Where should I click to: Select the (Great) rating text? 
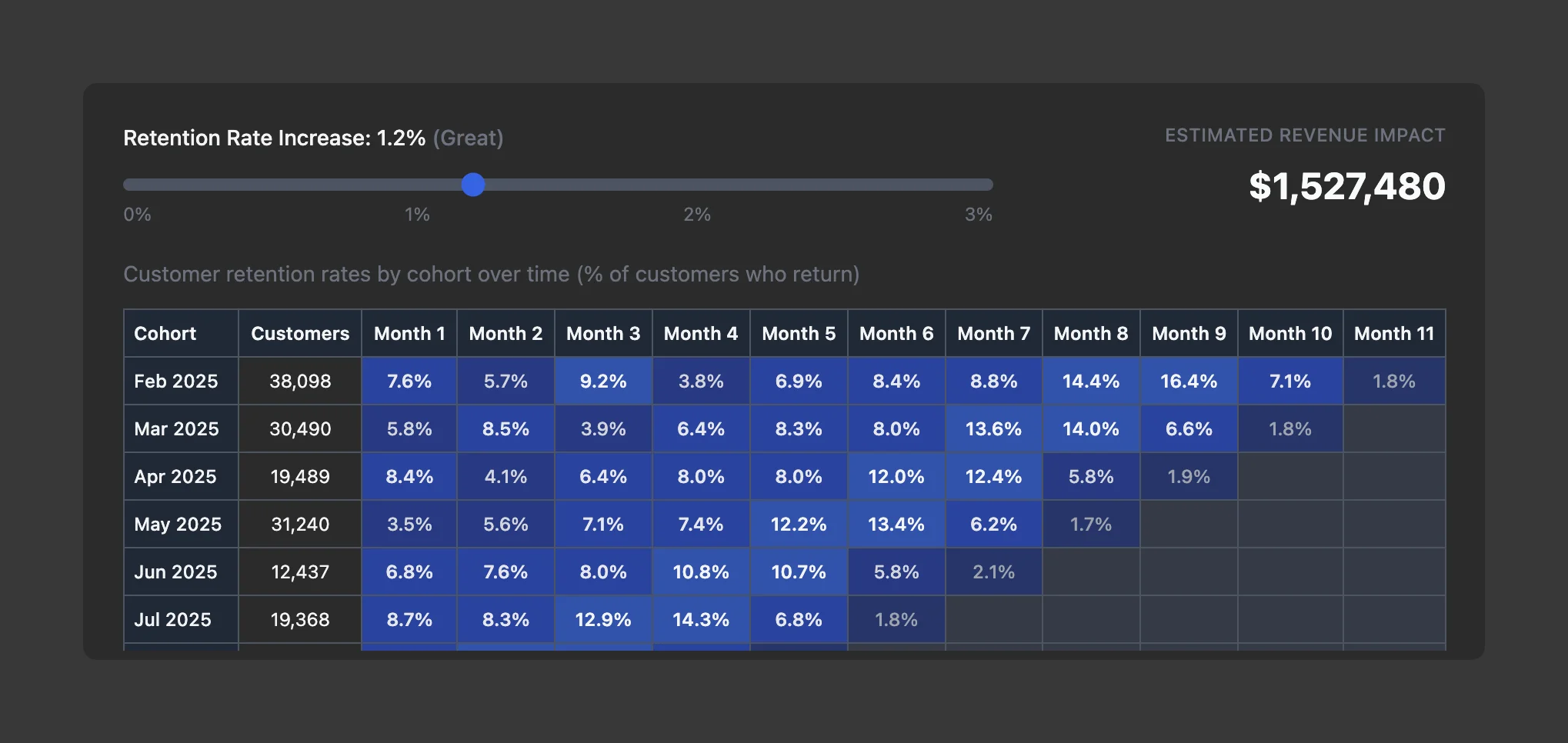(x=466, y=138)
